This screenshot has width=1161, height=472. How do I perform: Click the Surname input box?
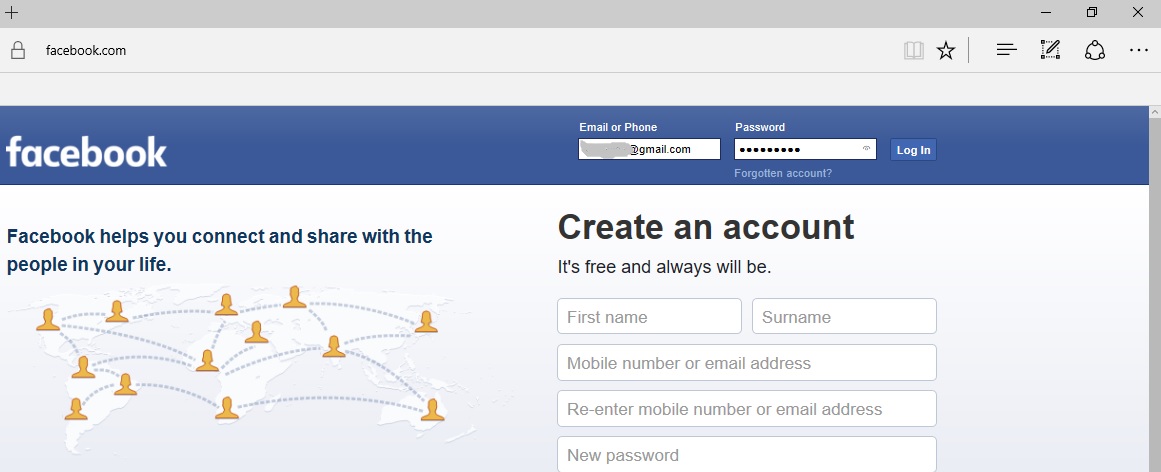844,317
